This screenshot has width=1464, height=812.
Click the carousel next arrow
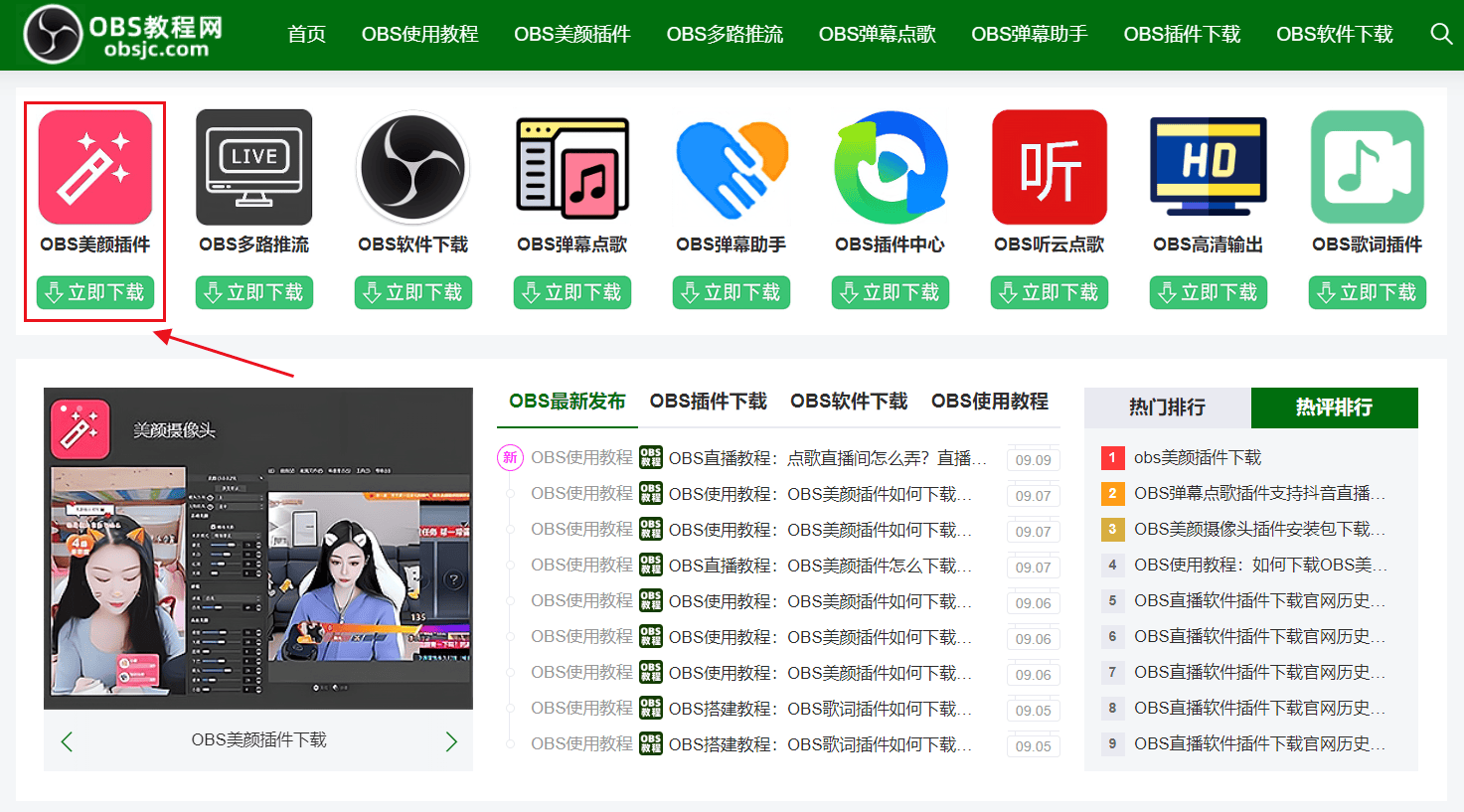451,740
